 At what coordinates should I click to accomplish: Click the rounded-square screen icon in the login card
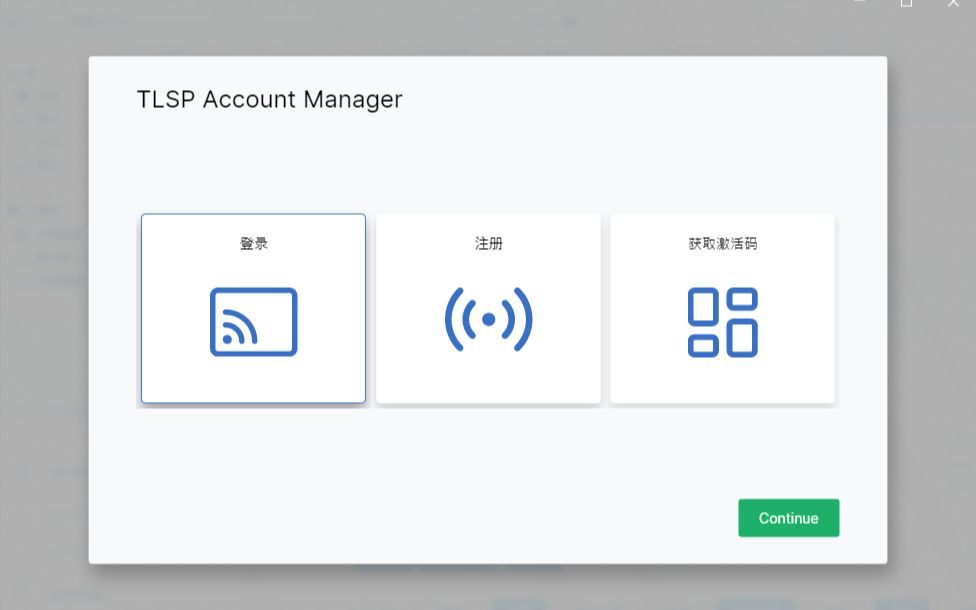click(x=252, y=320)
